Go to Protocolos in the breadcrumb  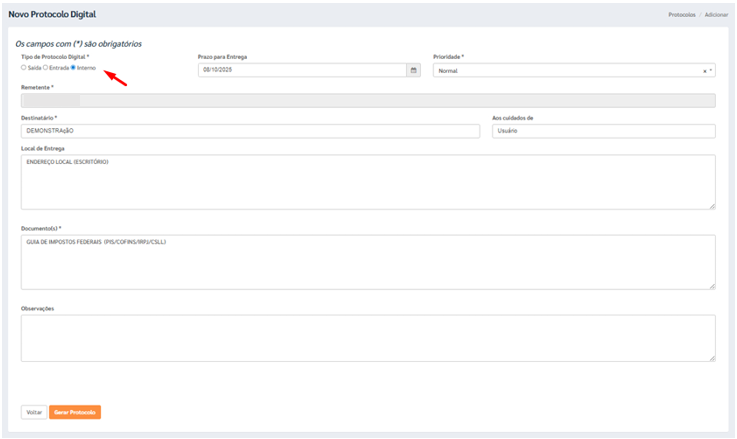click(x=682, y=15)
